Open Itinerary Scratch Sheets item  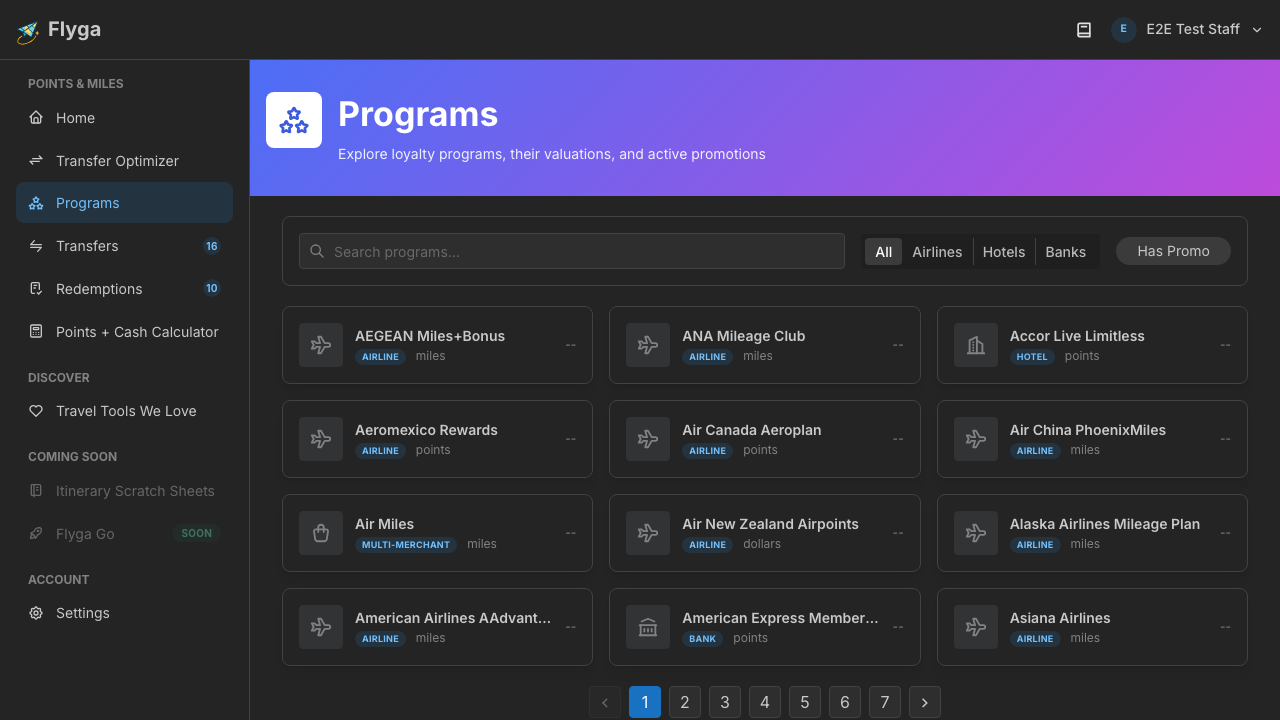(124, 491)
